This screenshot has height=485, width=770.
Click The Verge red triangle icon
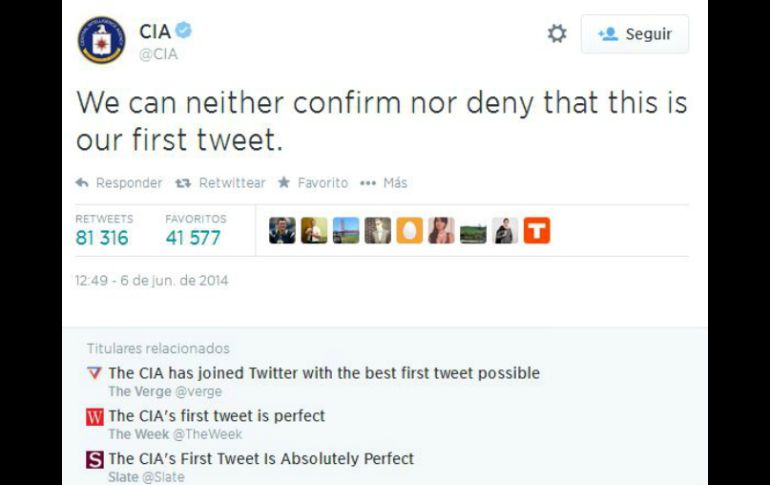pyautogui.click(x=94, y=373)
